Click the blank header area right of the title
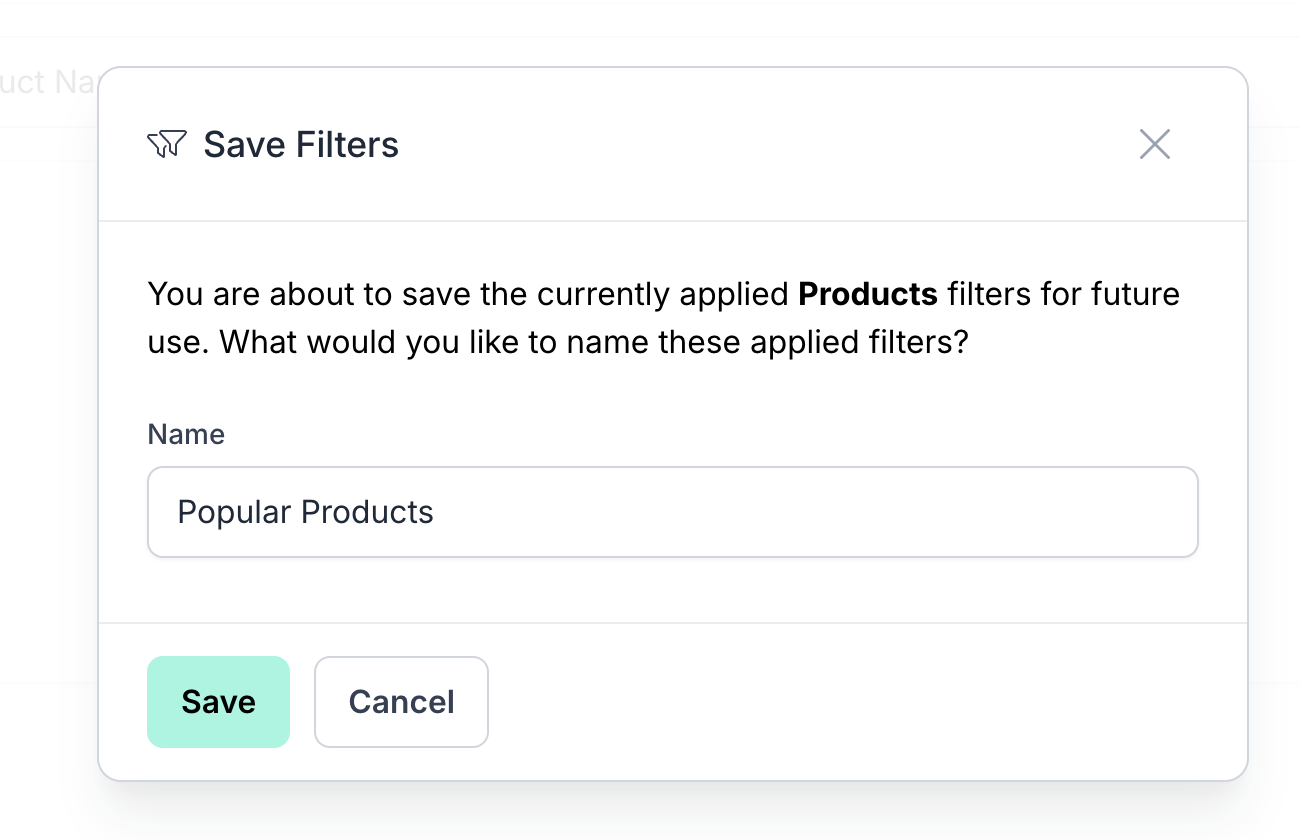The image size is (1300, 840). click(750, 145)
